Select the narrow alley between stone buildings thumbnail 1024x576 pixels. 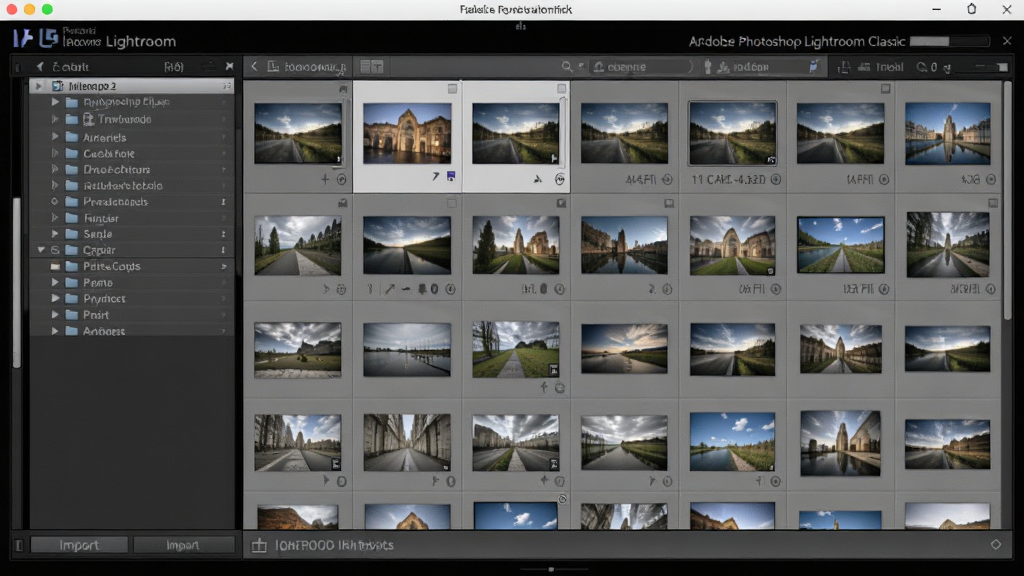(x=407, y=442)
